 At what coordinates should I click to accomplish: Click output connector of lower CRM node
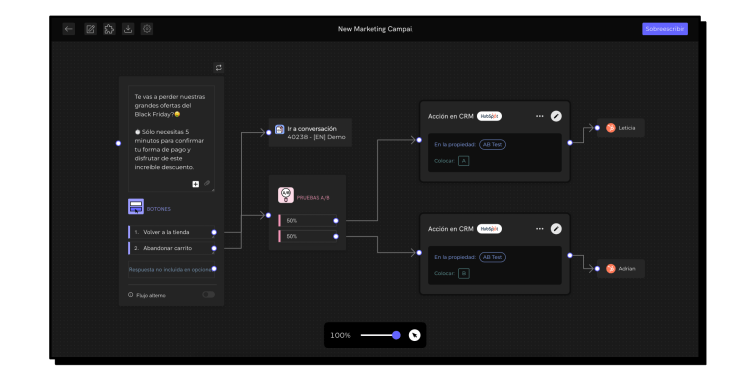[570, 255]
